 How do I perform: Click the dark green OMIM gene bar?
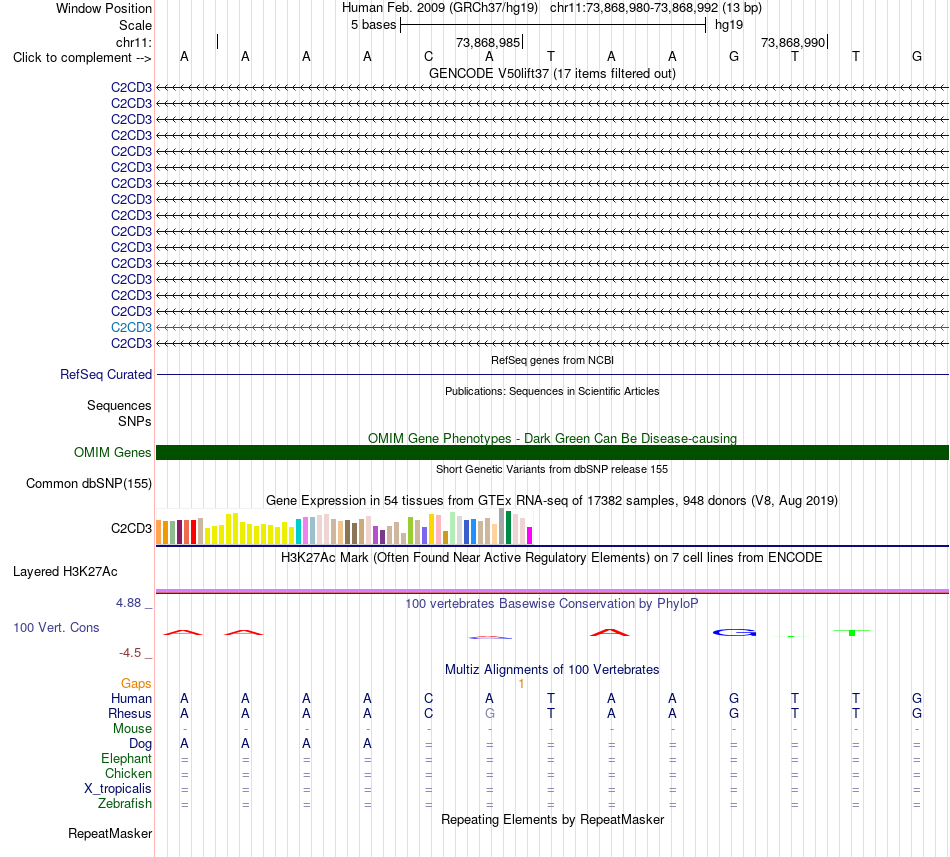[552, 452]
